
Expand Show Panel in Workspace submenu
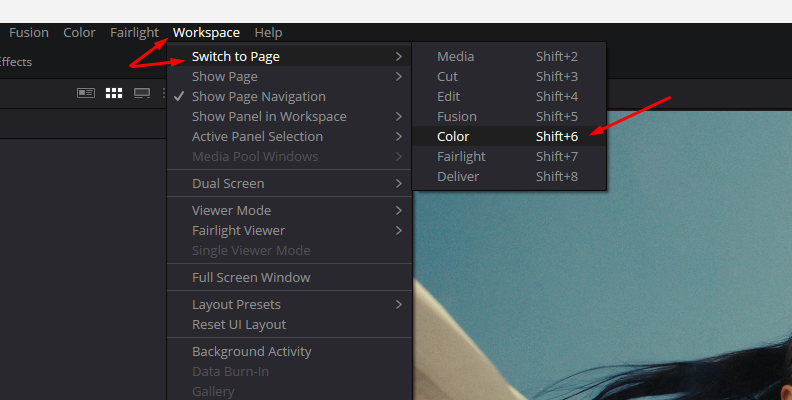tap(289, 117)
